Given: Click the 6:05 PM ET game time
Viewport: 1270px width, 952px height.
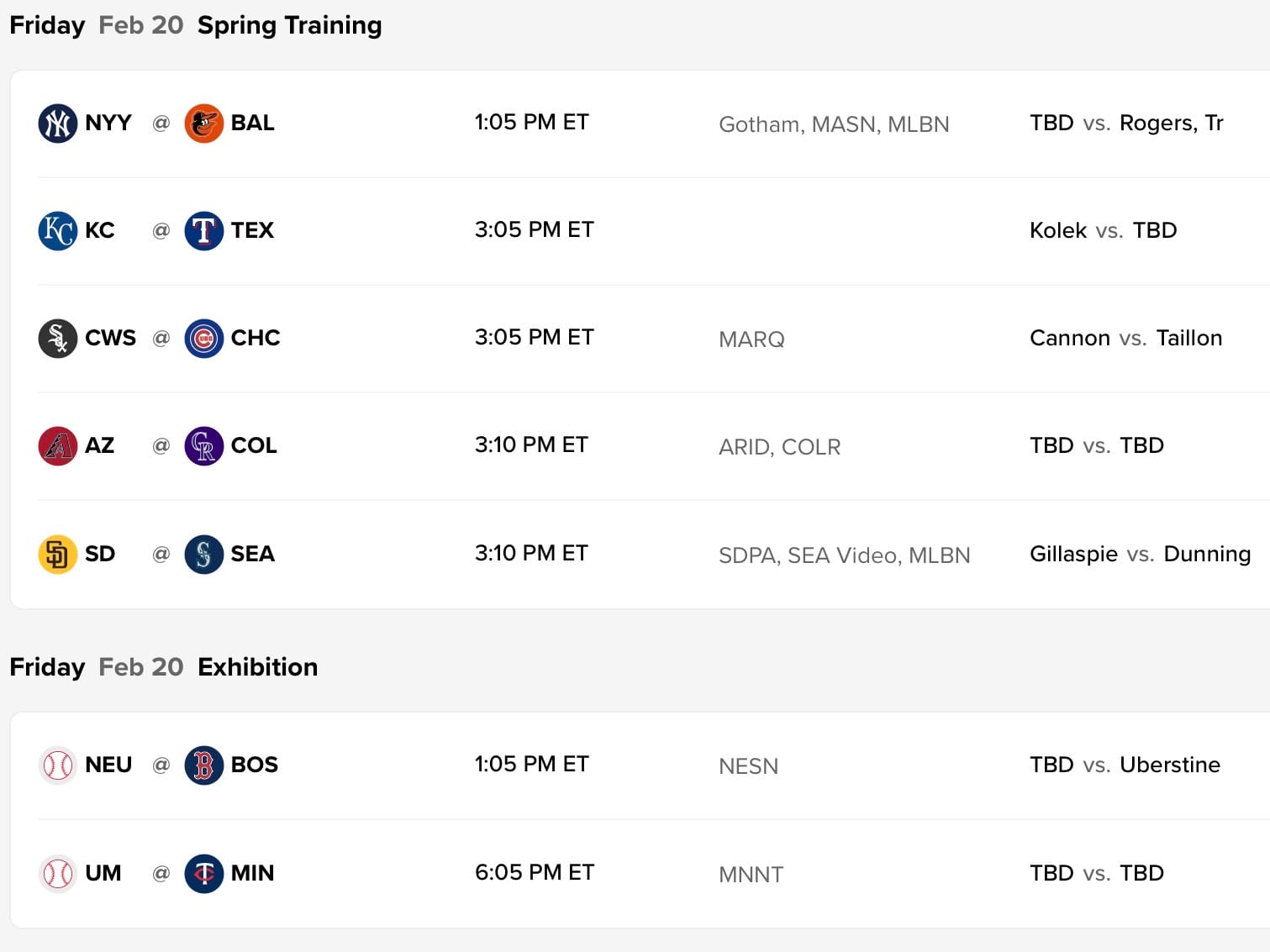Looking at the screenshot, I should tap(534, 872).
